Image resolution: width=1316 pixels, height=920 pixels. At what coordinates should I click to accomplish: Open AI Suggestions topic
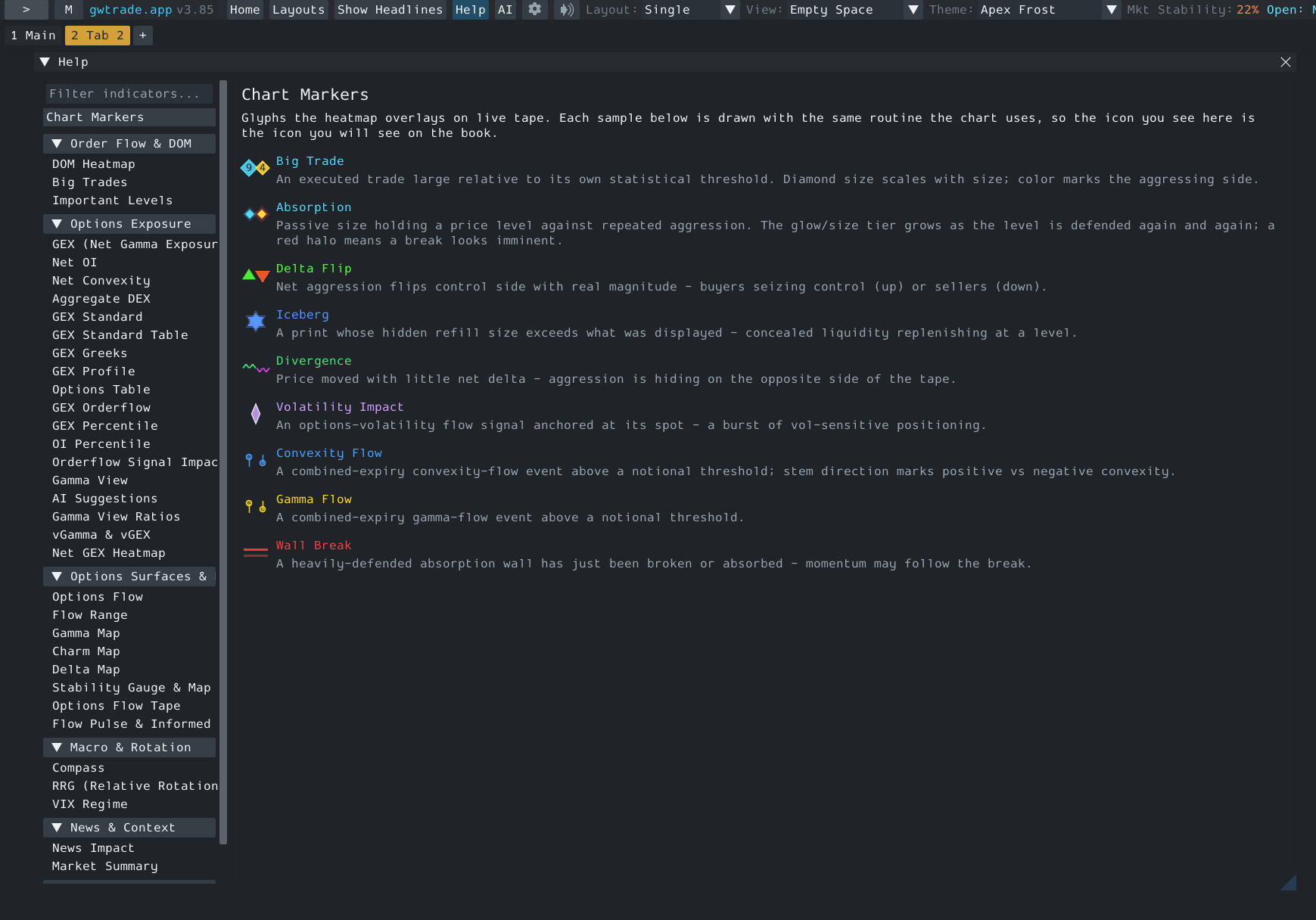(x=105, y=499)
